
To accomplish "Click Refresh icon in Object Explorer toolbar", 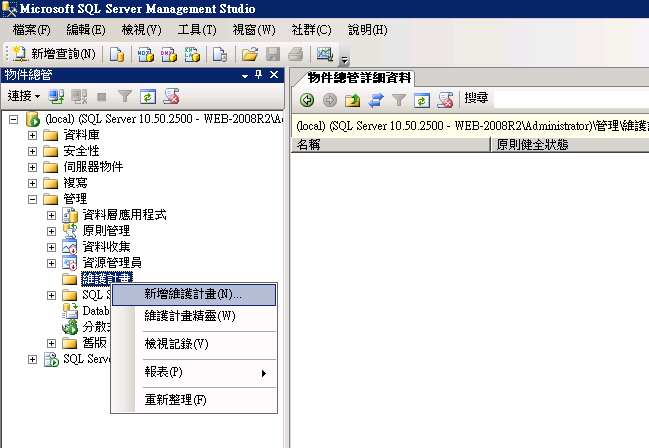I will click(x=148, y=97).
